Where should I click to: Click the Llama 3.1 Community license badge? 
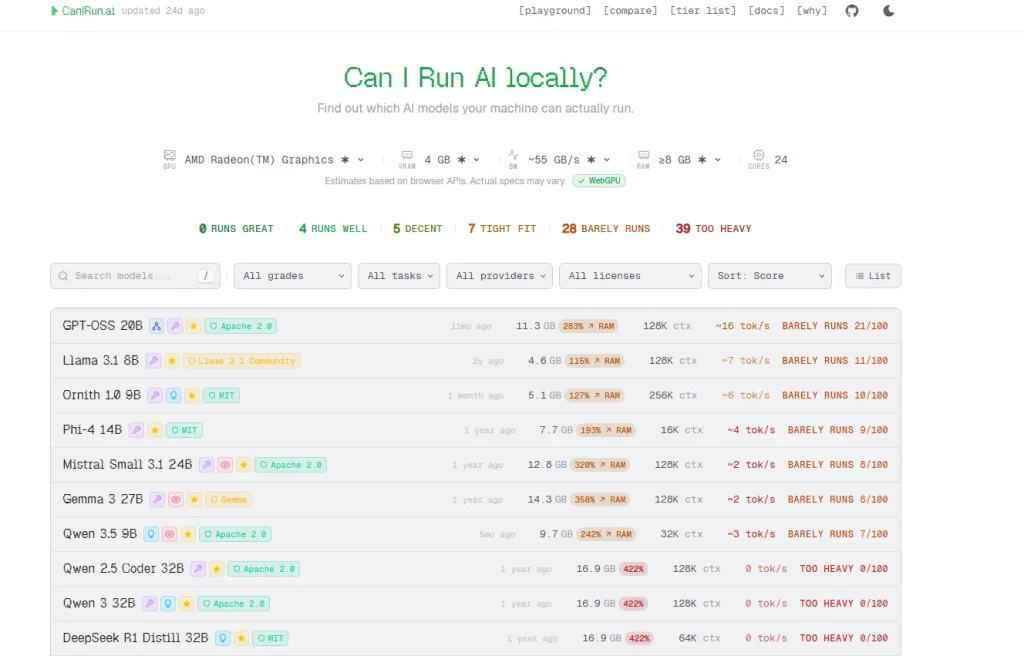(x=242, y=361)
